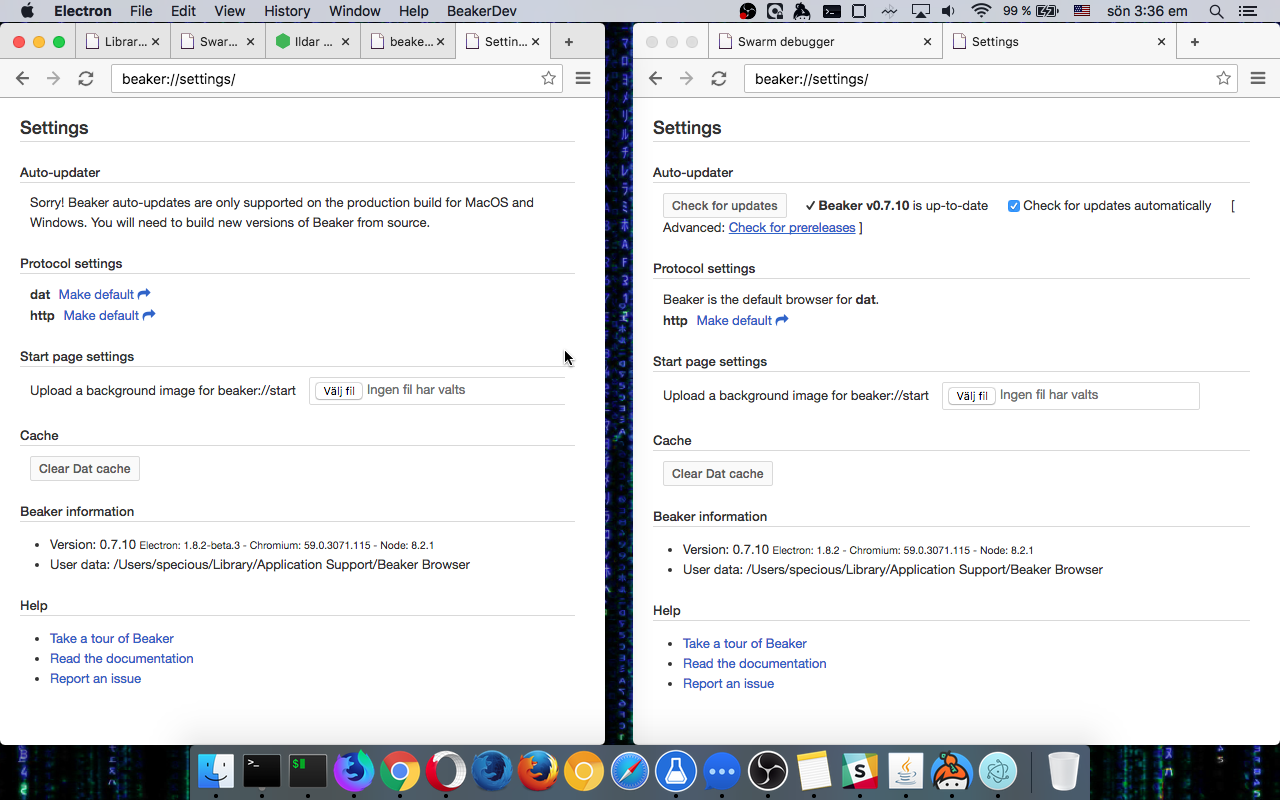Click the forward arrow in the right window

click(x=687, y=78)
